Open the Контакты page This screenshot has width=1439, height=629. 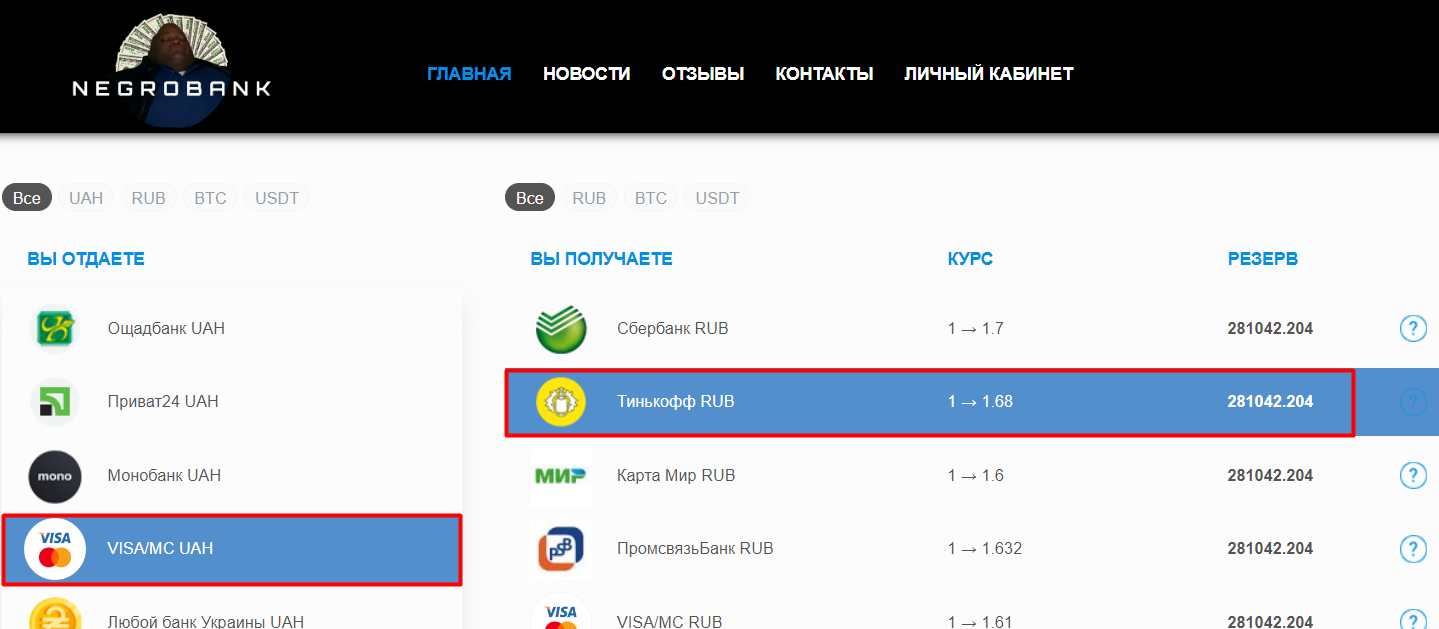824,74
